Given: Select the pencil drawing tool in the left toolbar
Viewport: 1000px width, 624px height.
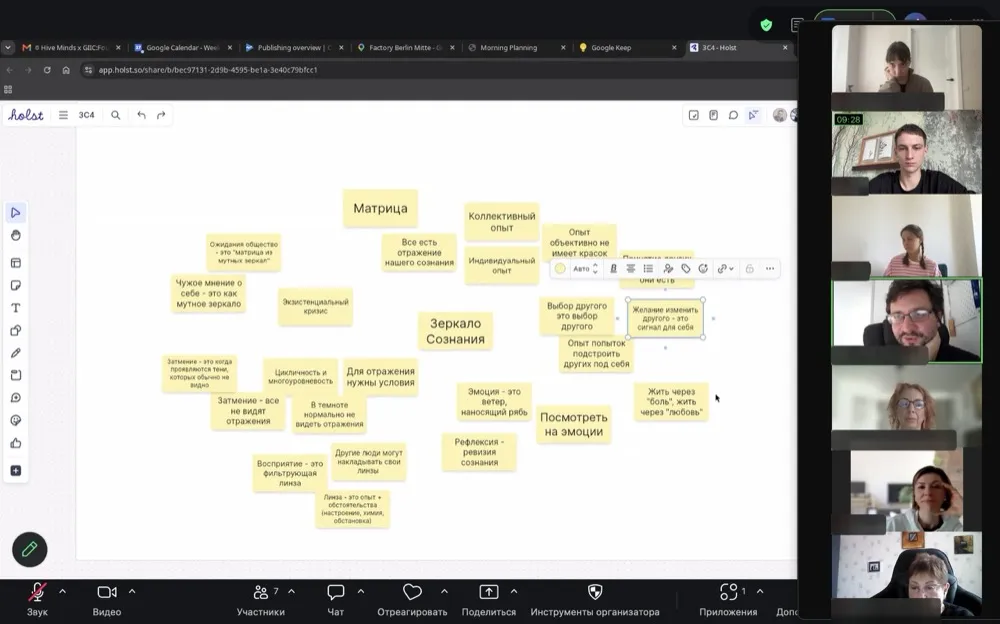Looking at the screenshot, I should pyautogui.click(x=16, y=353).
